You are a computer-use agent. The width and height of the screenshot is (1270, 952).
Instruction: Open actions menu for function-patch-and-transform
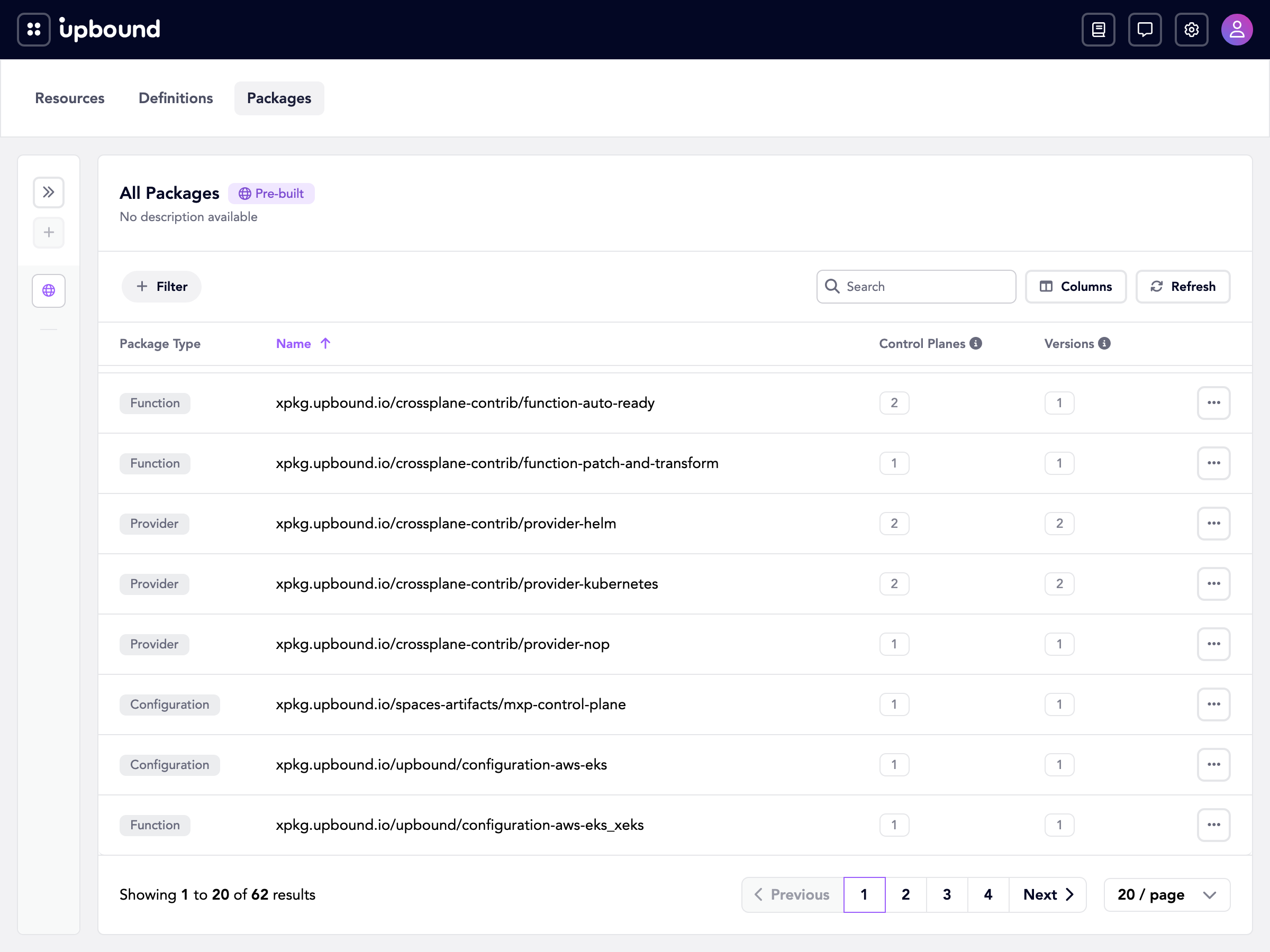pos(1214,463)
